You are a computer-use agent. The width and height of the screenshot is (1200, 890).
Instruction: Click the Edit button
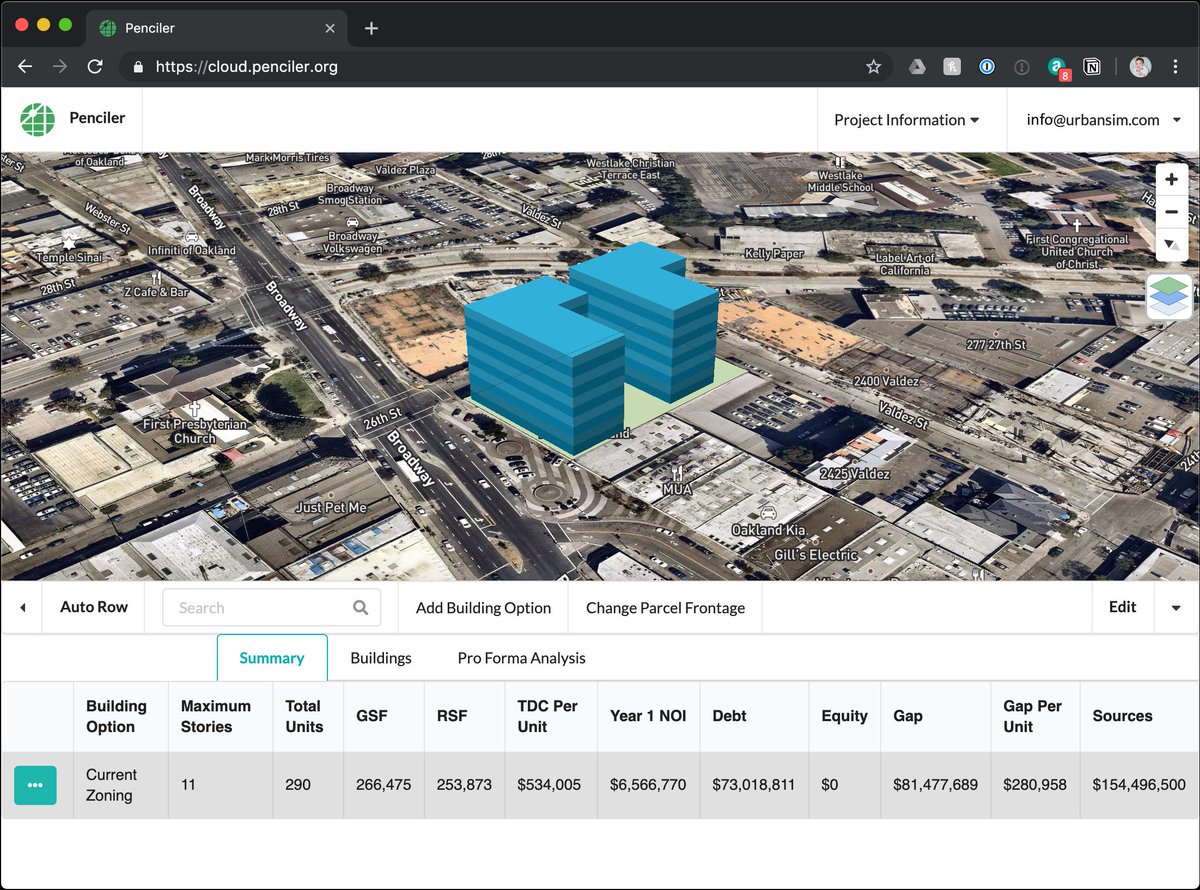[x=1123, y=607]
